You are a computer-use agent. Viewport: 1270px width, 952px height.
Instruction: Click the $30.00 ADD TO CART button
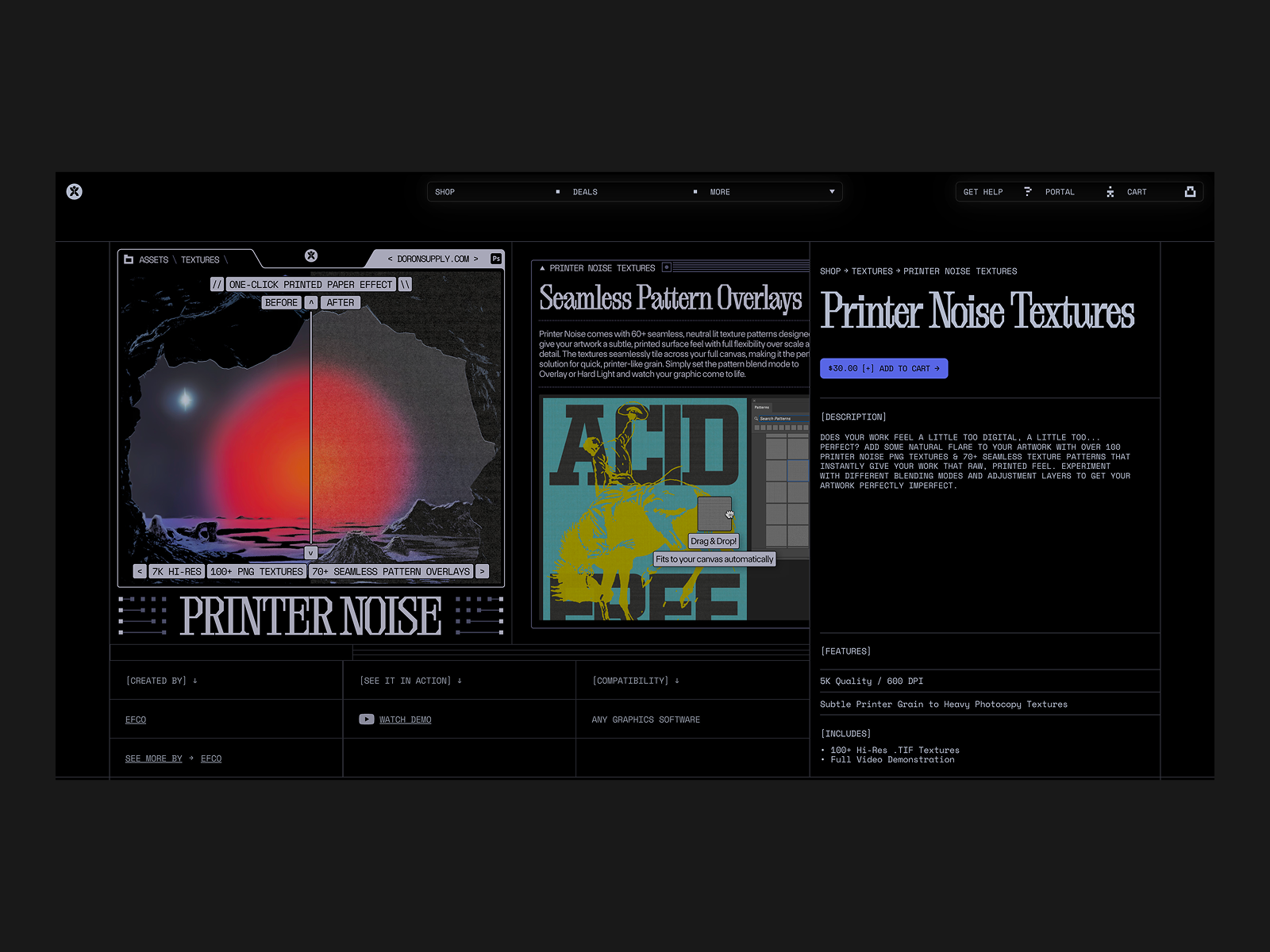pos(883,368)
